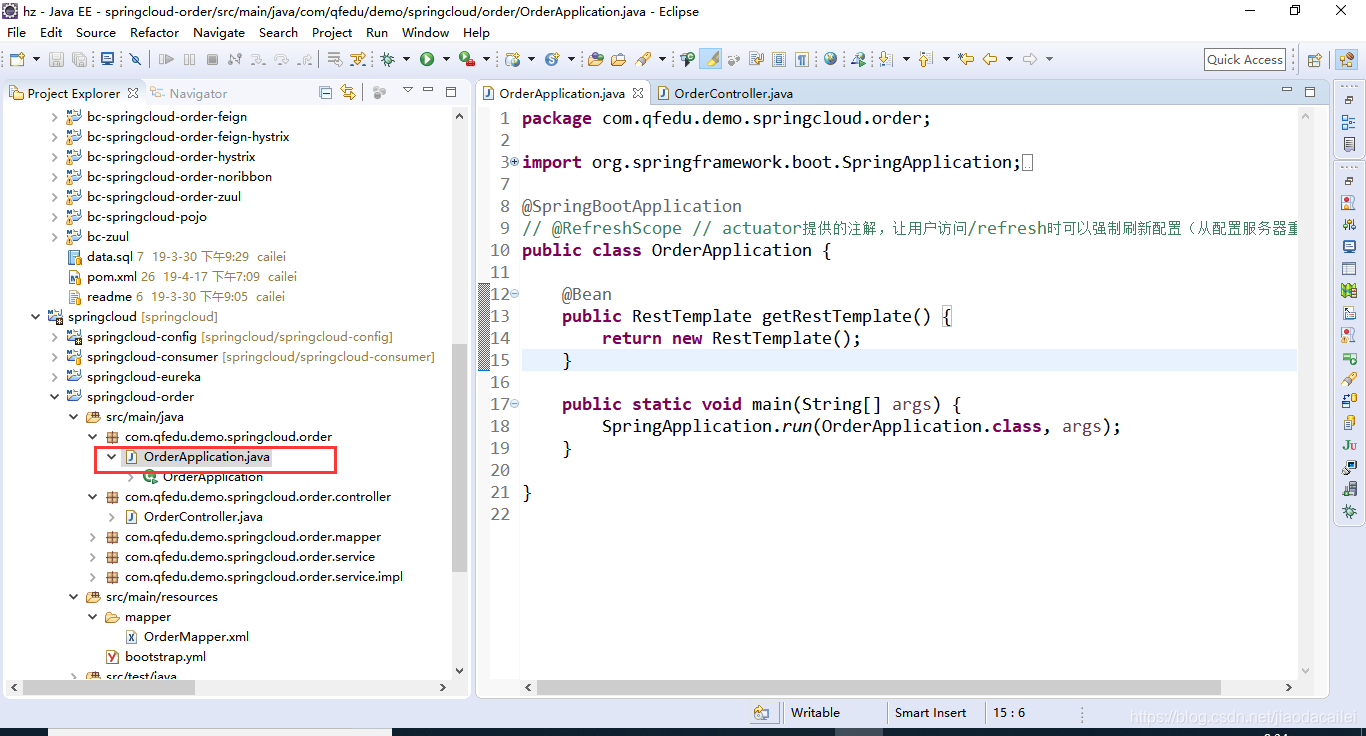Screen dimensions: 1366x736
Task: Open the Navigate menu
Action: [x=219, y=32]
